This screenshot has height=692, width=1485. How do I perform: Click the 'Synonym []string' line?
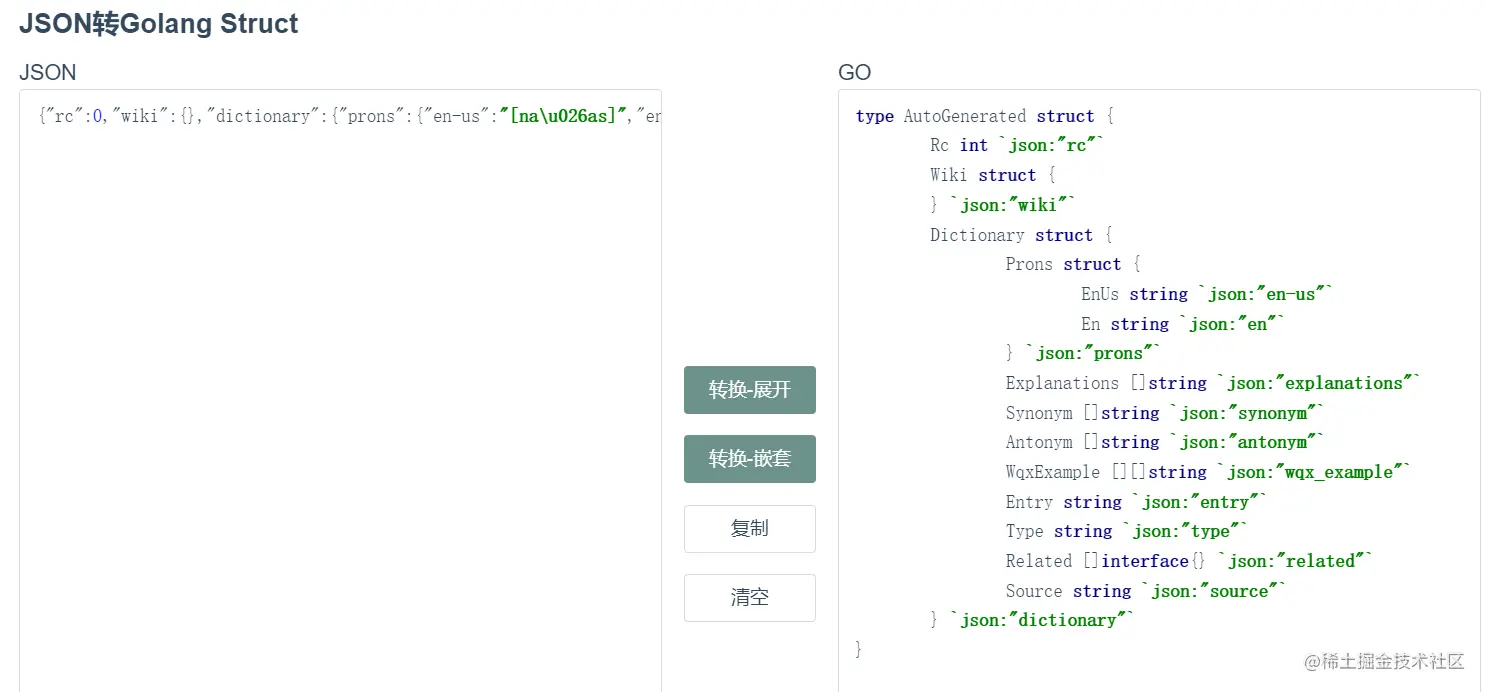coord(1165,413)
